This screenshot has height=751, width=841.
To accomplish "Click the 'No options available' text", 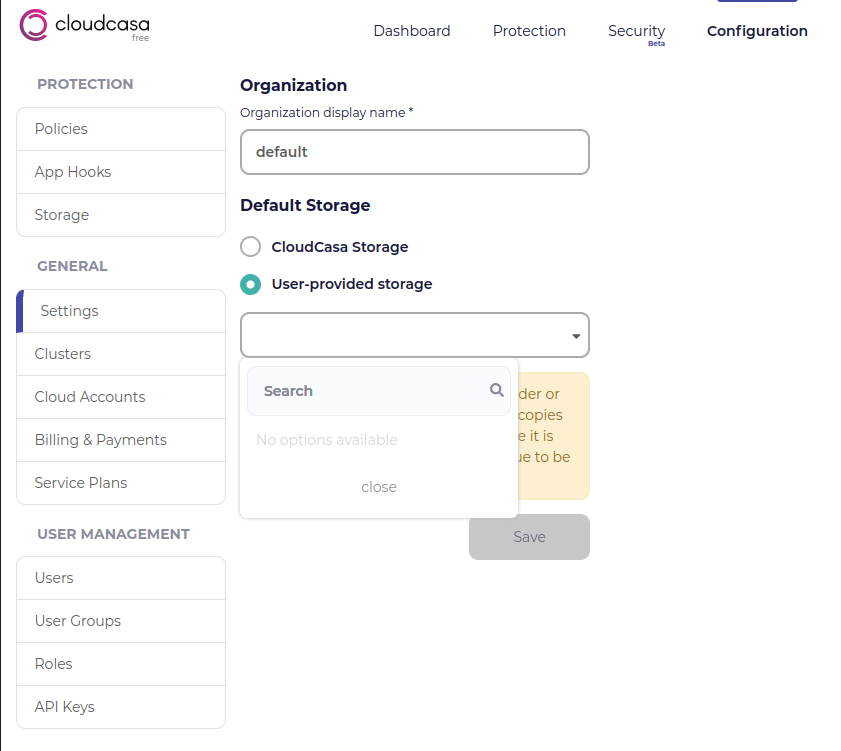I will pos(327,440).
